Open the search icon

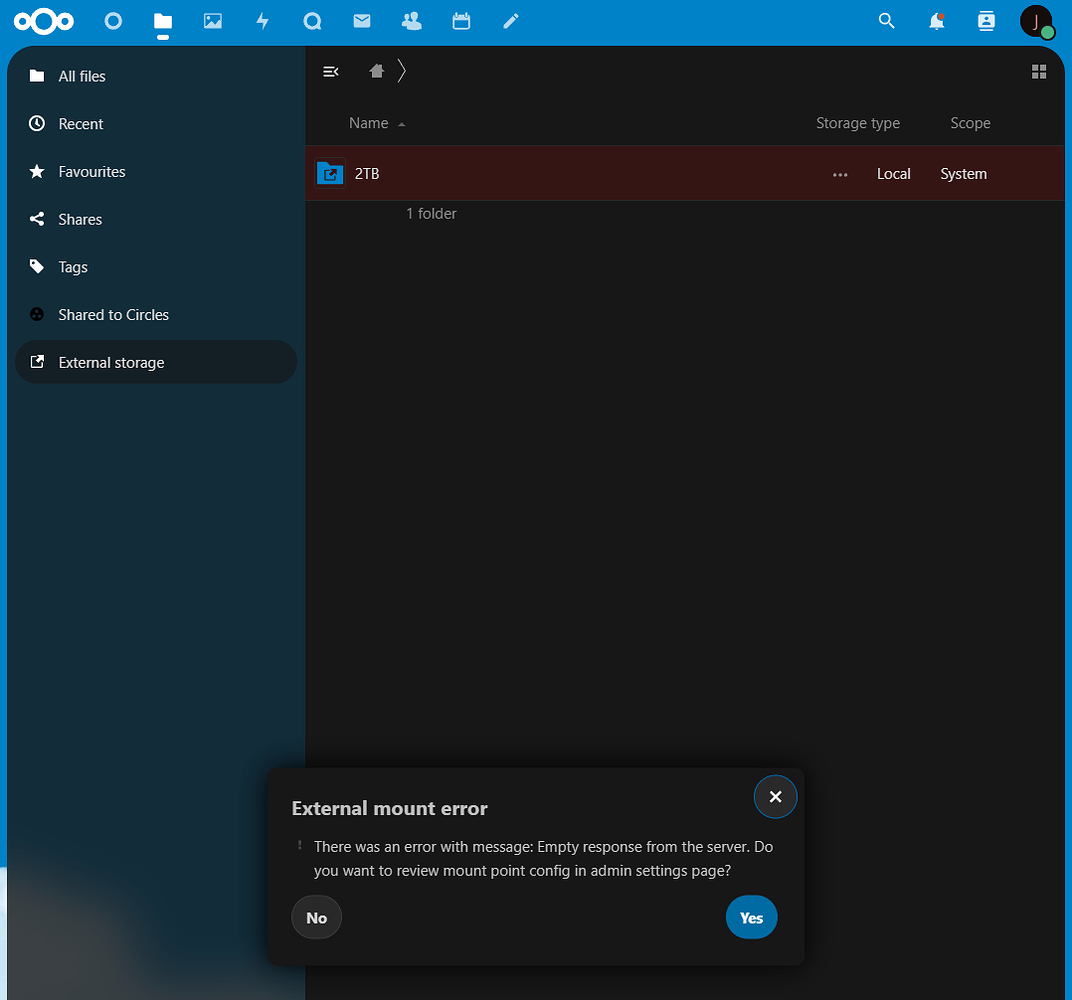[x=886, y=21]
